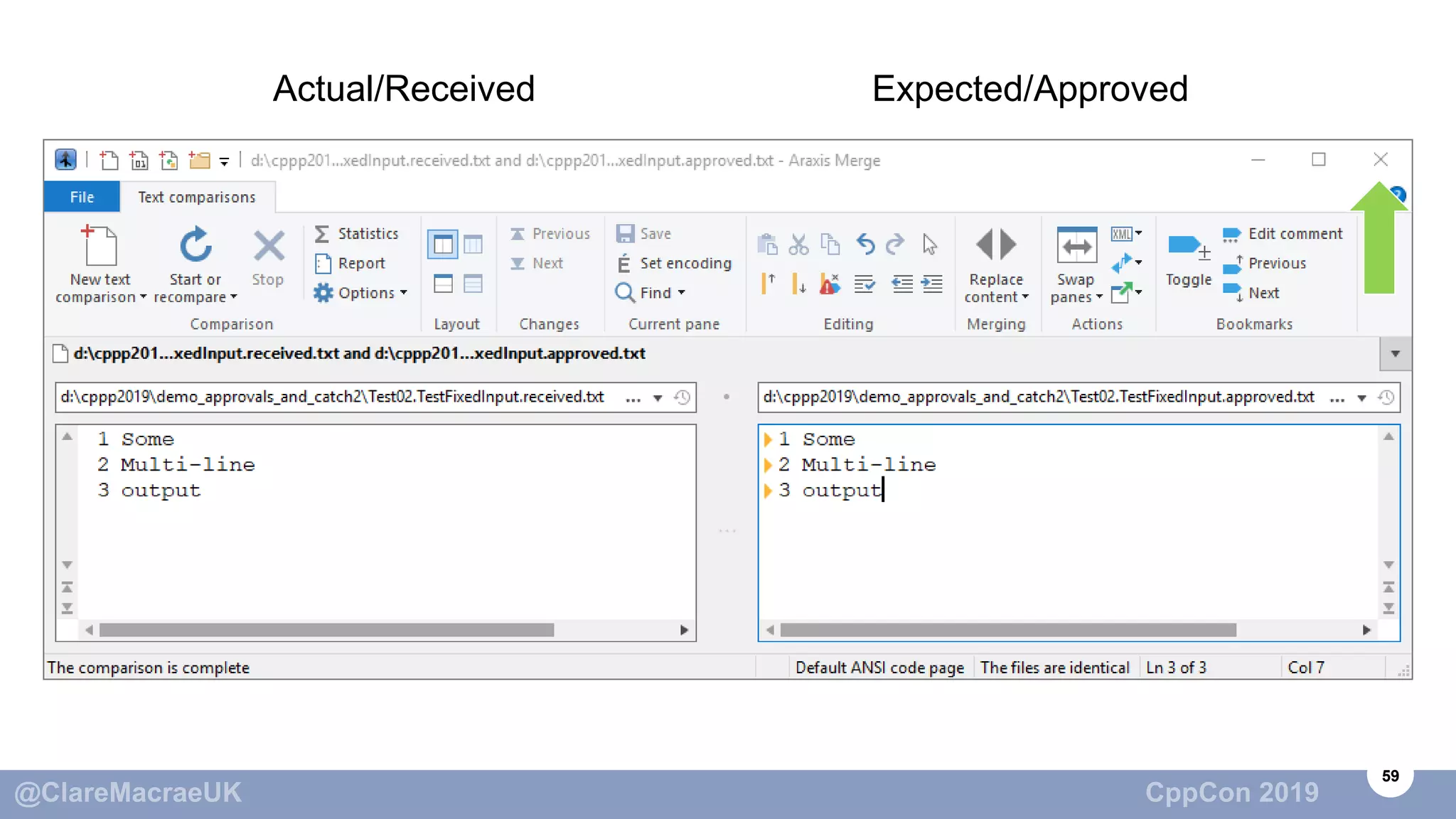Click new folder comparison icon in title bar
The image size is (1456, 819).
coord(199,160)
